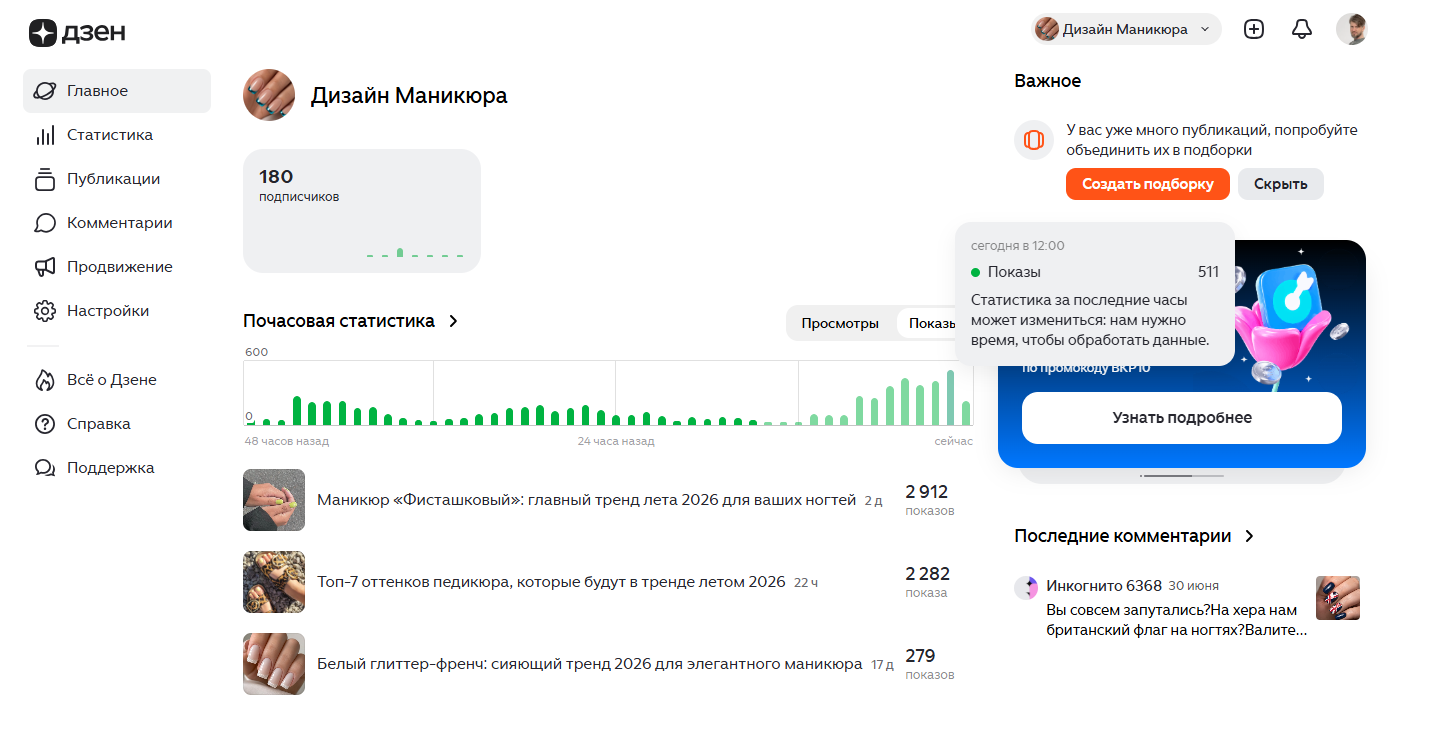Image resolution: width=1435 pixels, height=733 pixels.
Task: Click the Dzen logo in header
Action: pyautogui.click(x=77, y=33)
